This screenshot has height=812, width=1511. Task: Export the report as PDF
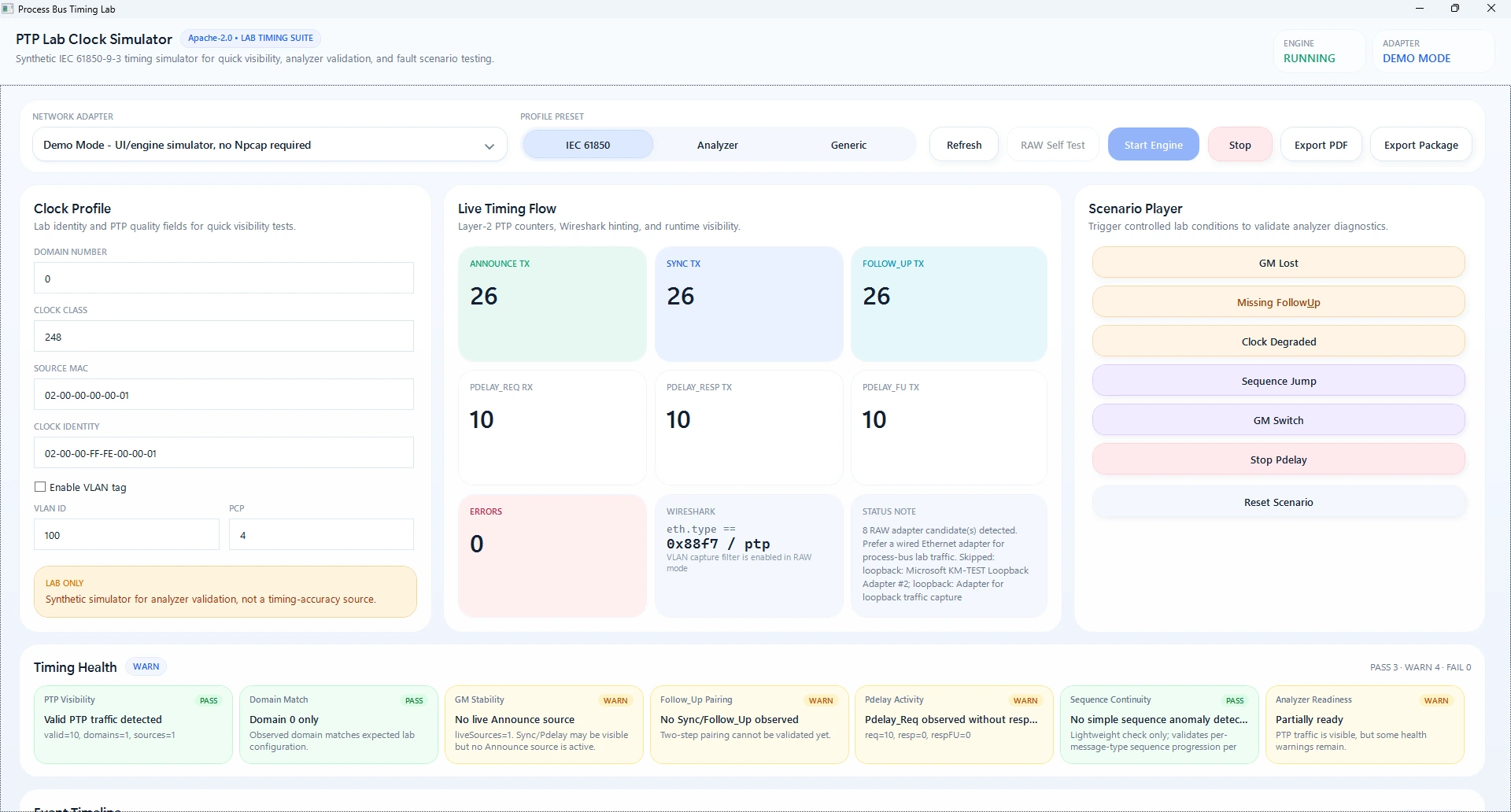click(1321, 145)
